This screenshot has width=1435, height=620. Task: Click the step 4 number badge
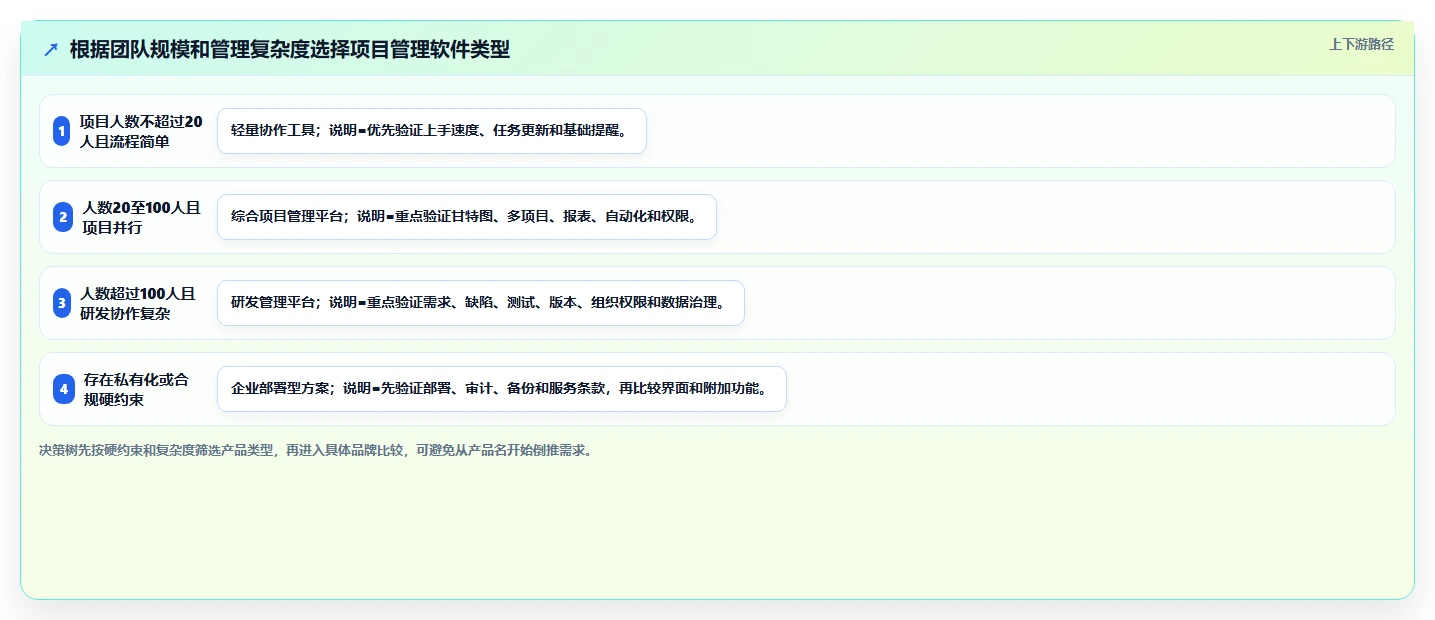(64, 389)
